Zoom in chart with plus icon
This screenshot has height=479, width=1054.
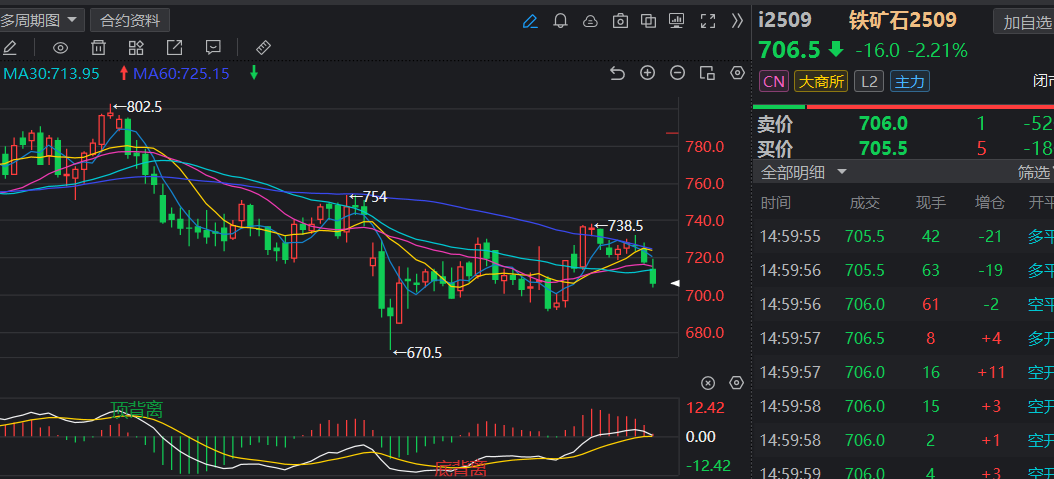click(647, 73)
